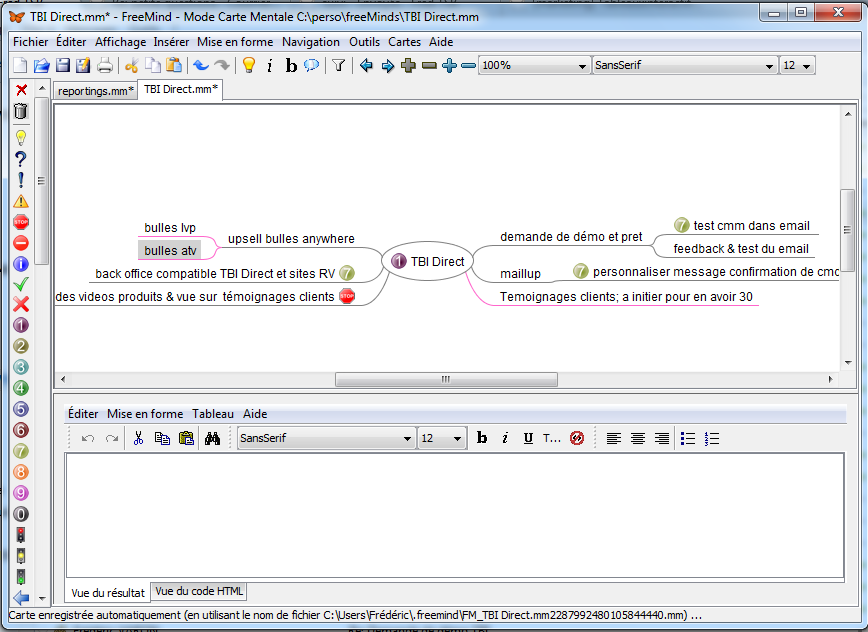Image resolution: width=868 pixels, height=632 pixels.
Task: Toggle underline in the note editor
Action: click(x=528, y=438)
